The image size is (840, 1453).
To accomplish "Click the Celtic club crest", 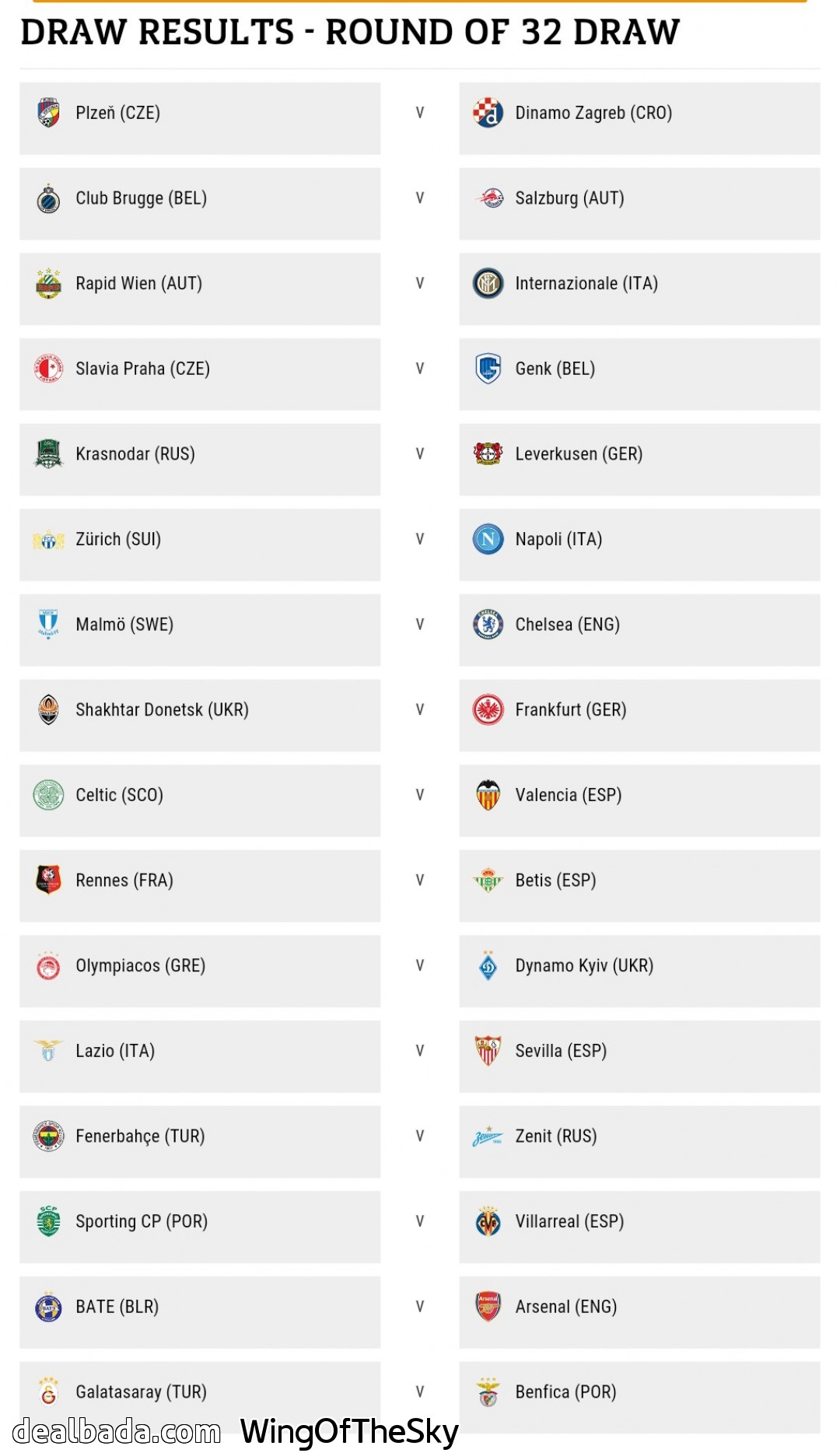I will 48,795.
